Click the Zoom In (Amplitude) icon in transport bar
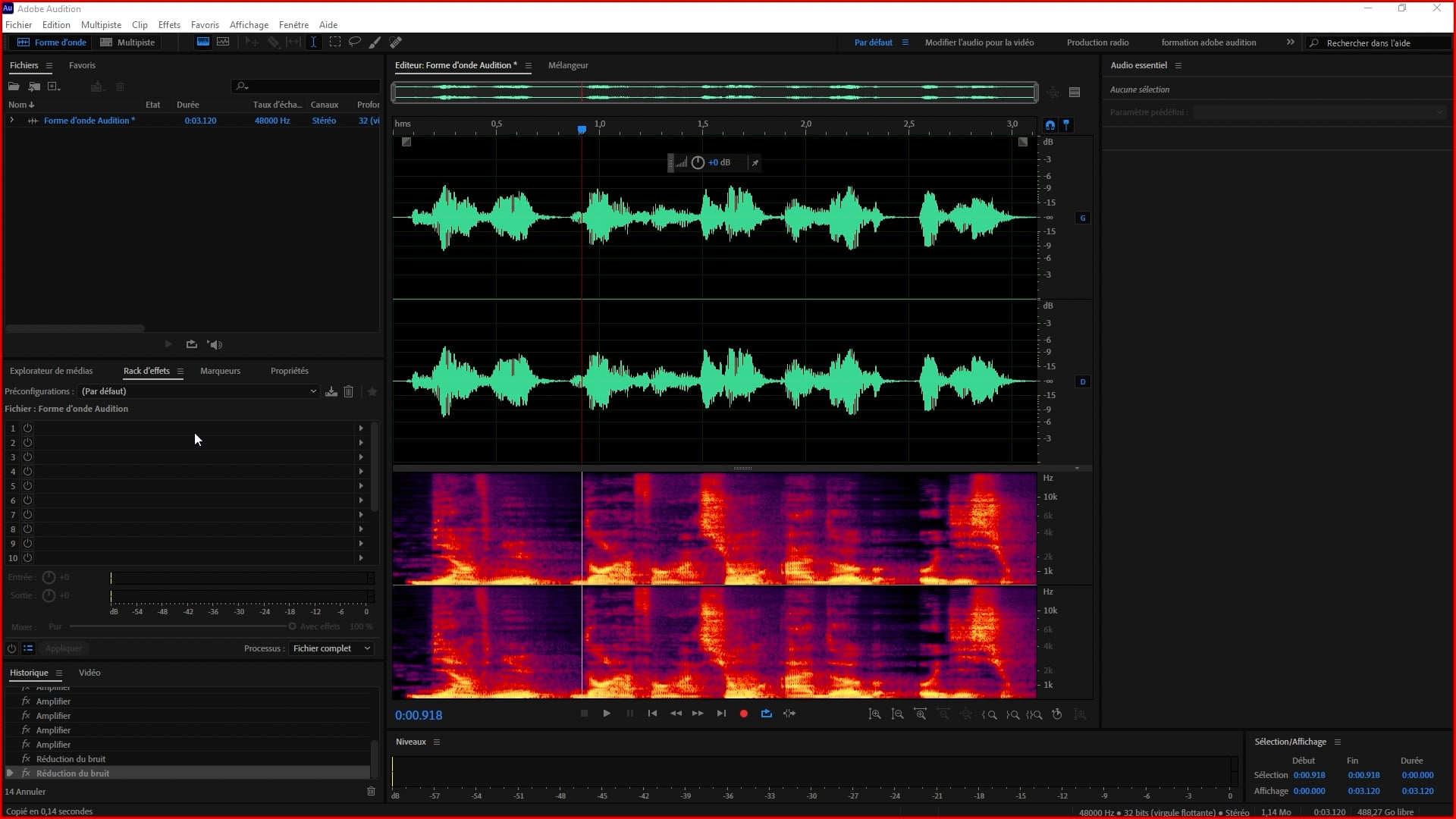This screenshot has height=819, width=1456. (874, 714)
